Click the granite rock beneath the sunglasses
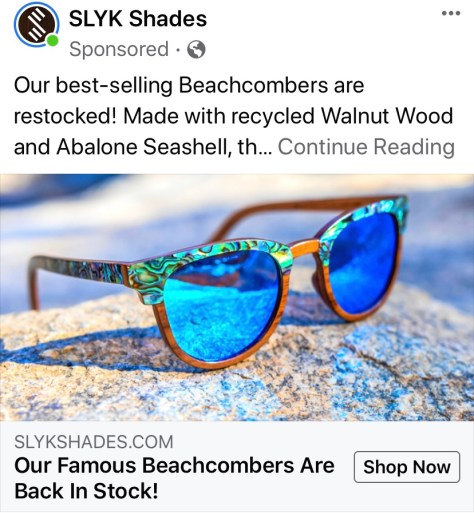The width and height of the screenshot is (474, 515). click(237, 387)
